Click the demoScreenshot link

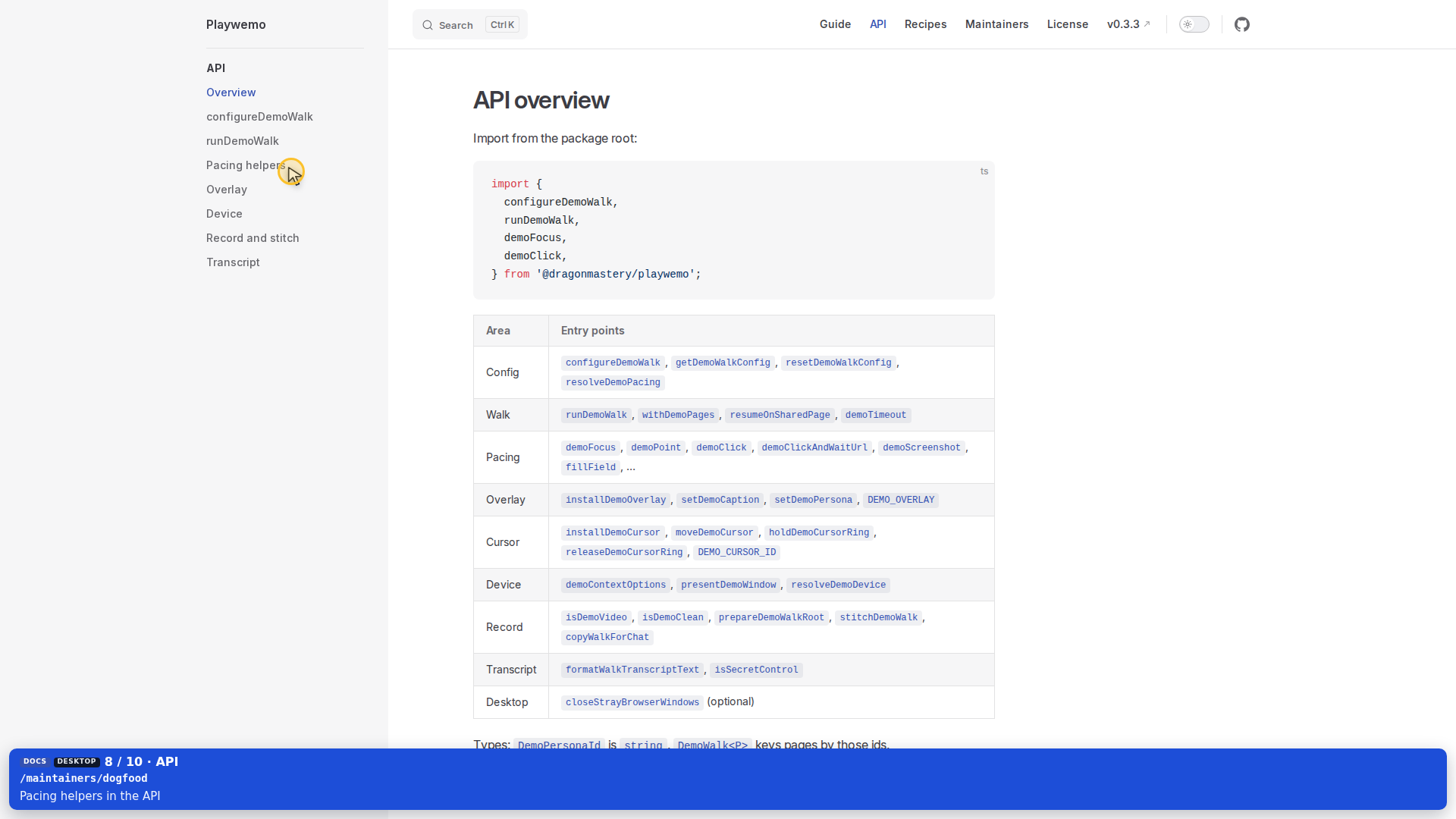(921, 447)
